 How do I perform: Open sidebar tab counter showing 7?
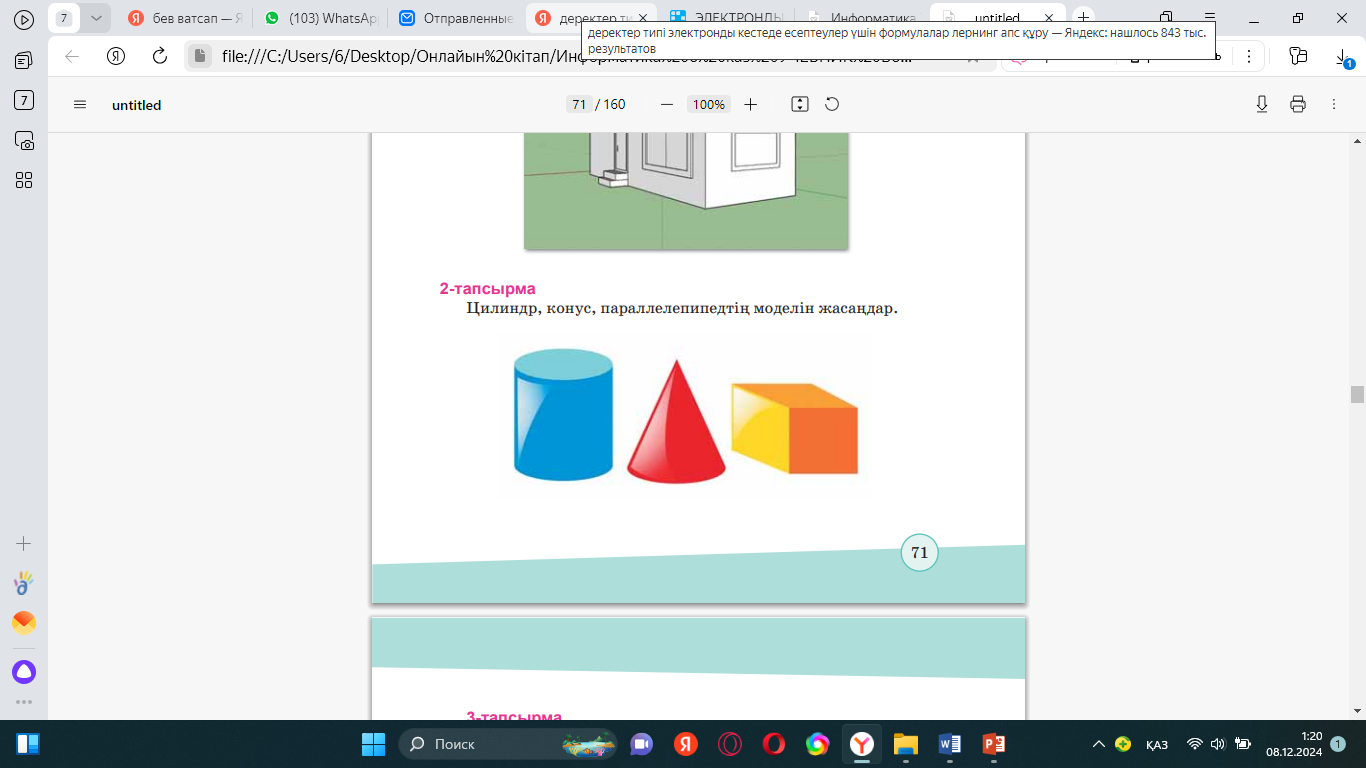24,100
